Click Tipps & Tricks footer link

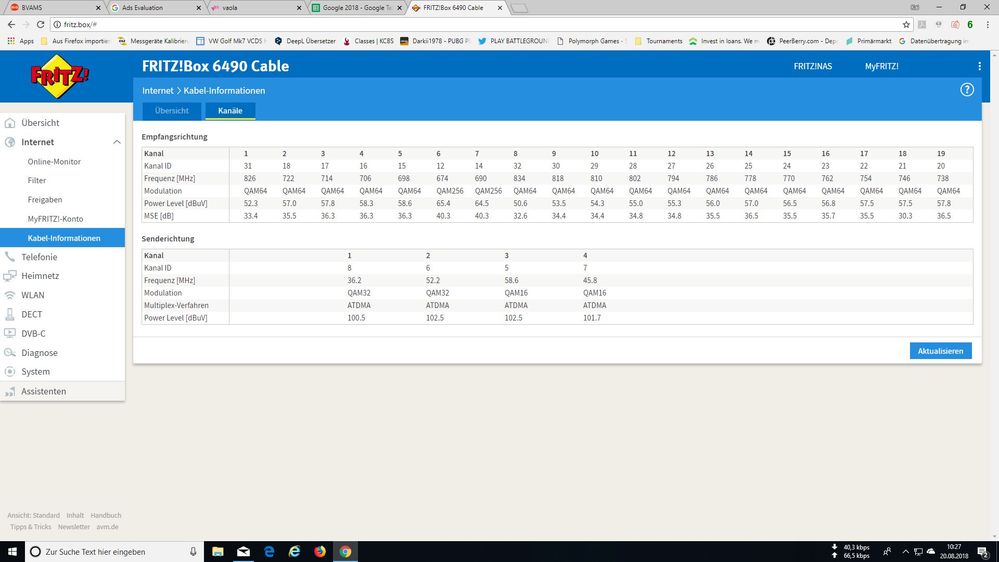(x=31, y=527)
